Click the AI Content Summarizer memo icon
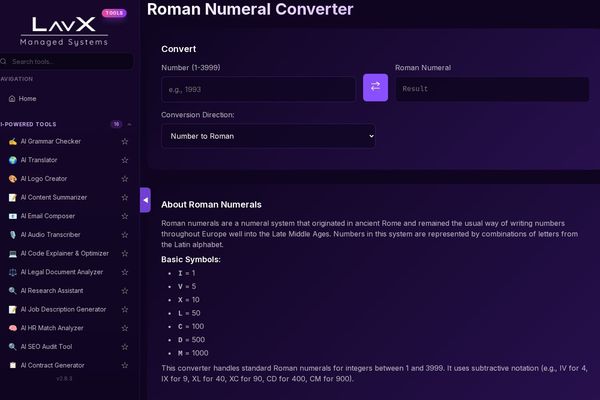The image size is (600, 400). tap(13, 198)
